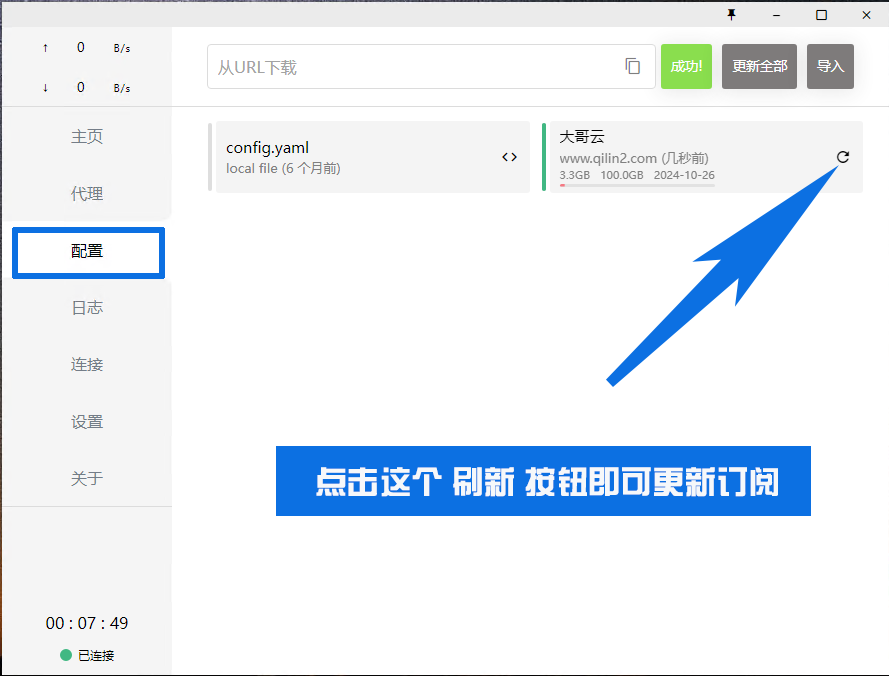Viewport: 889px width, 676px height.
Task: Switch to the 代理 section
Action: (x=87, y=194)
